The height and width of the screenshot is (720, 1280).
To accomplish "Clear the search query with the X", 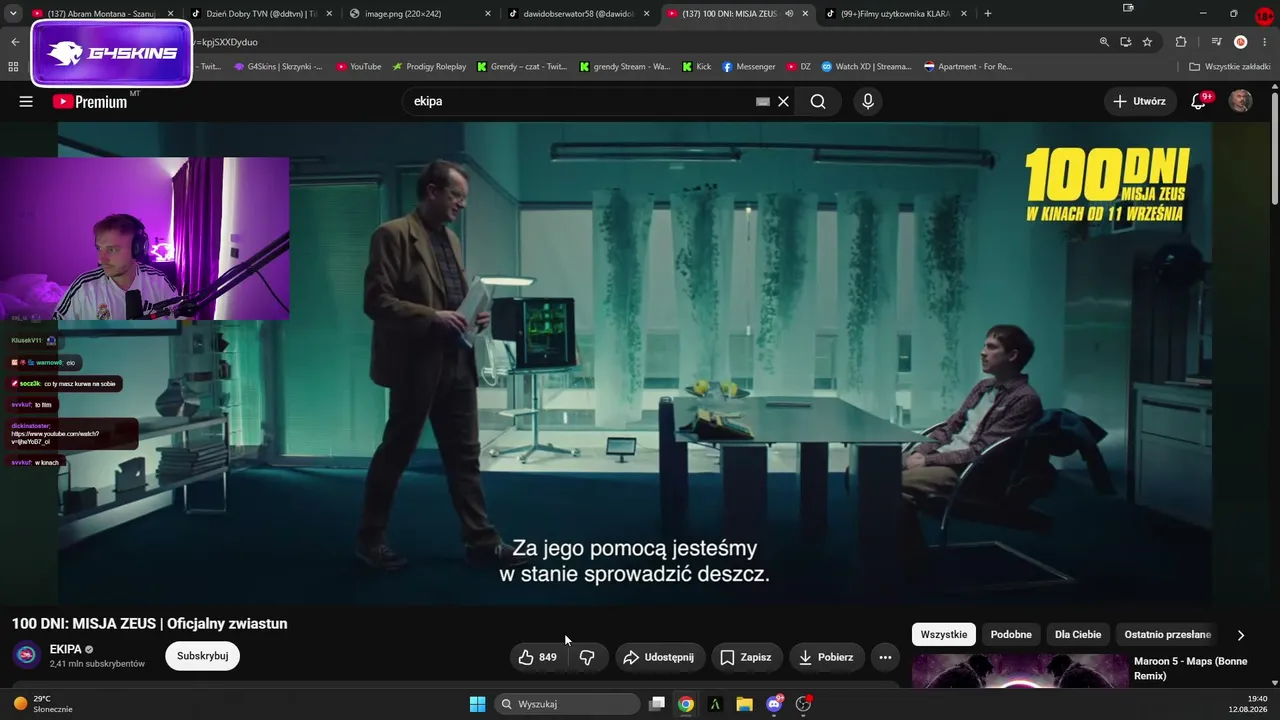I will [x=783, y=101].
